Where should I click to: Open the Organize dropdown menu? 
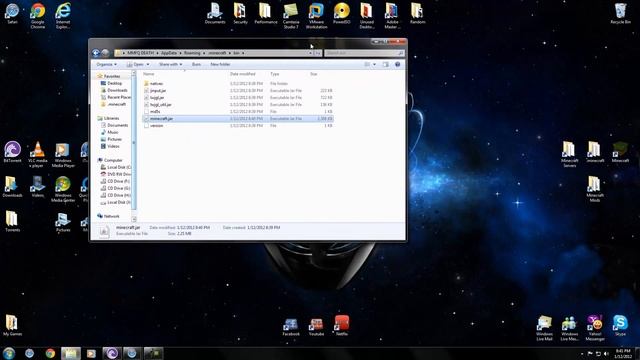(x=106, y=64)
